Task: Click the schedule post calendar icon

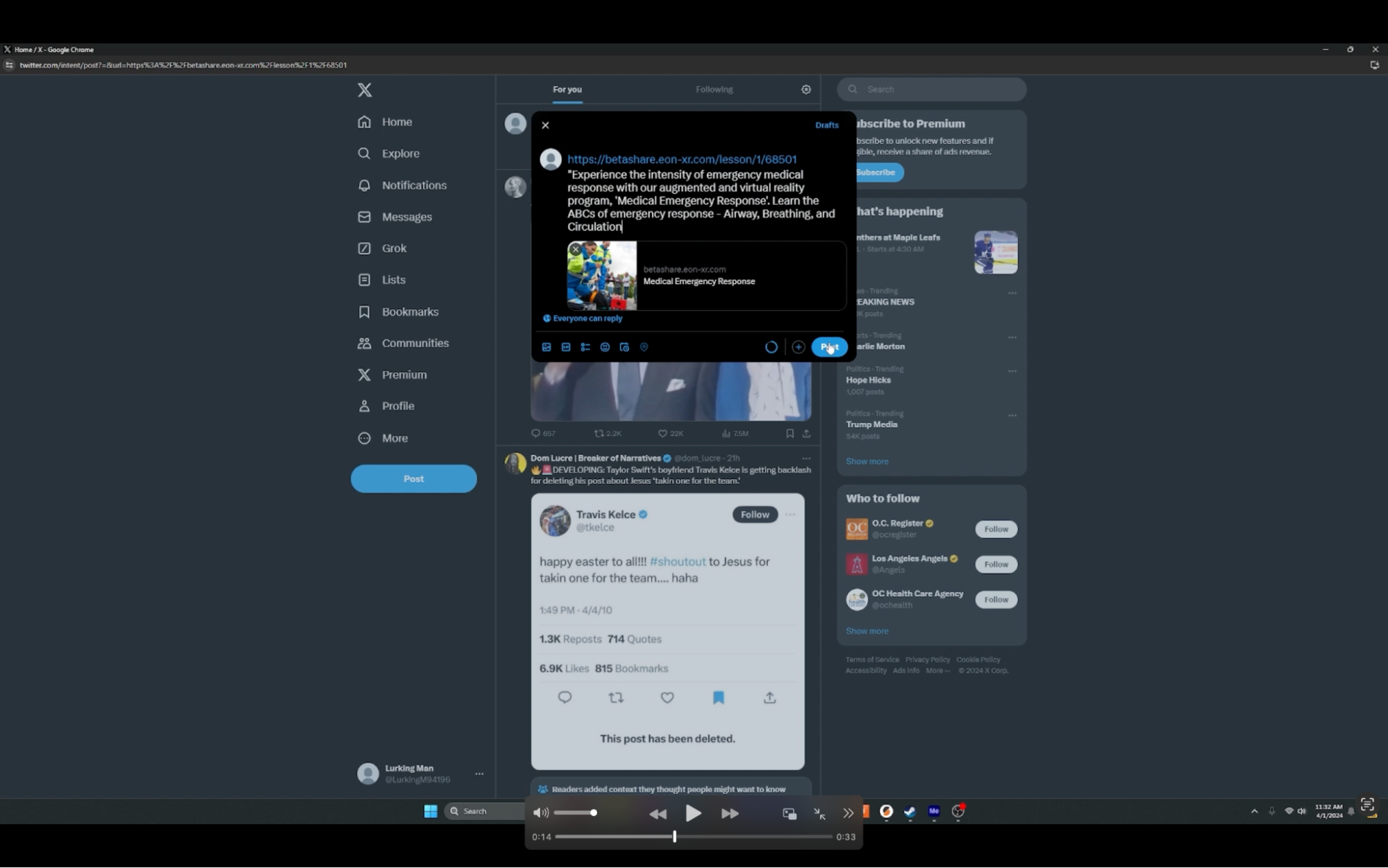Action: pos(624,347)
